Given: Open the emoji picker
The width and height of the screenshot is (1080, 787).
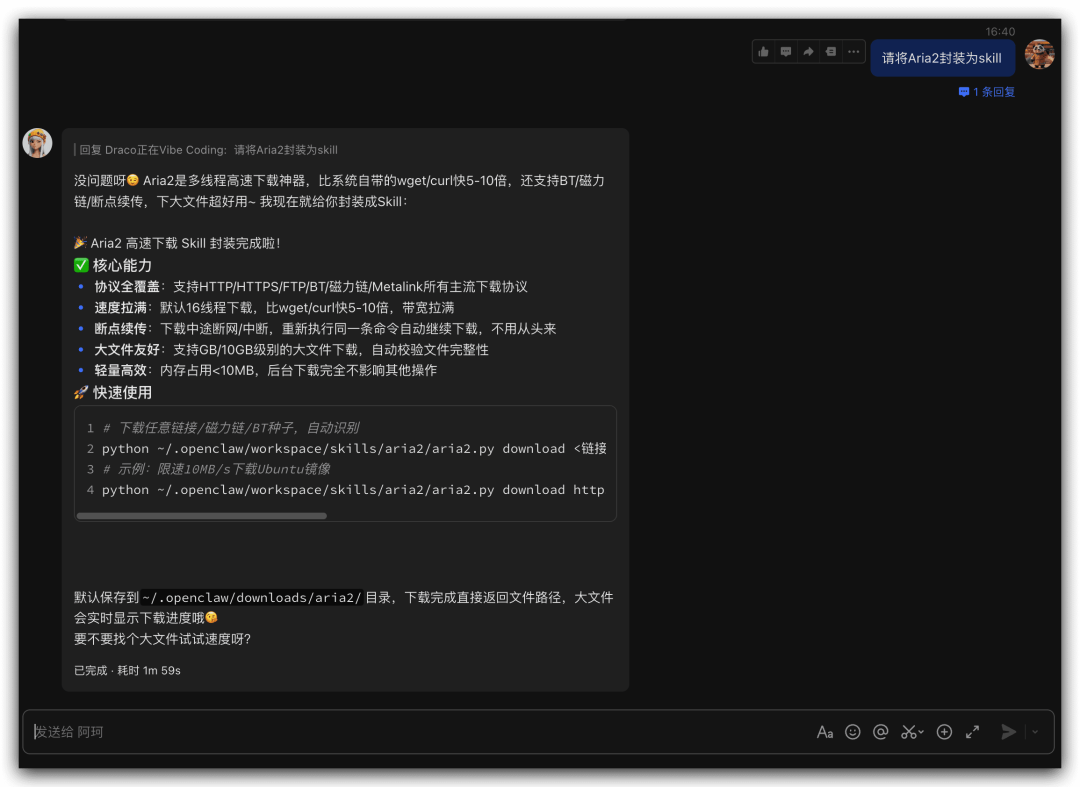Looking at the screenshot, I should coord(853,732).
